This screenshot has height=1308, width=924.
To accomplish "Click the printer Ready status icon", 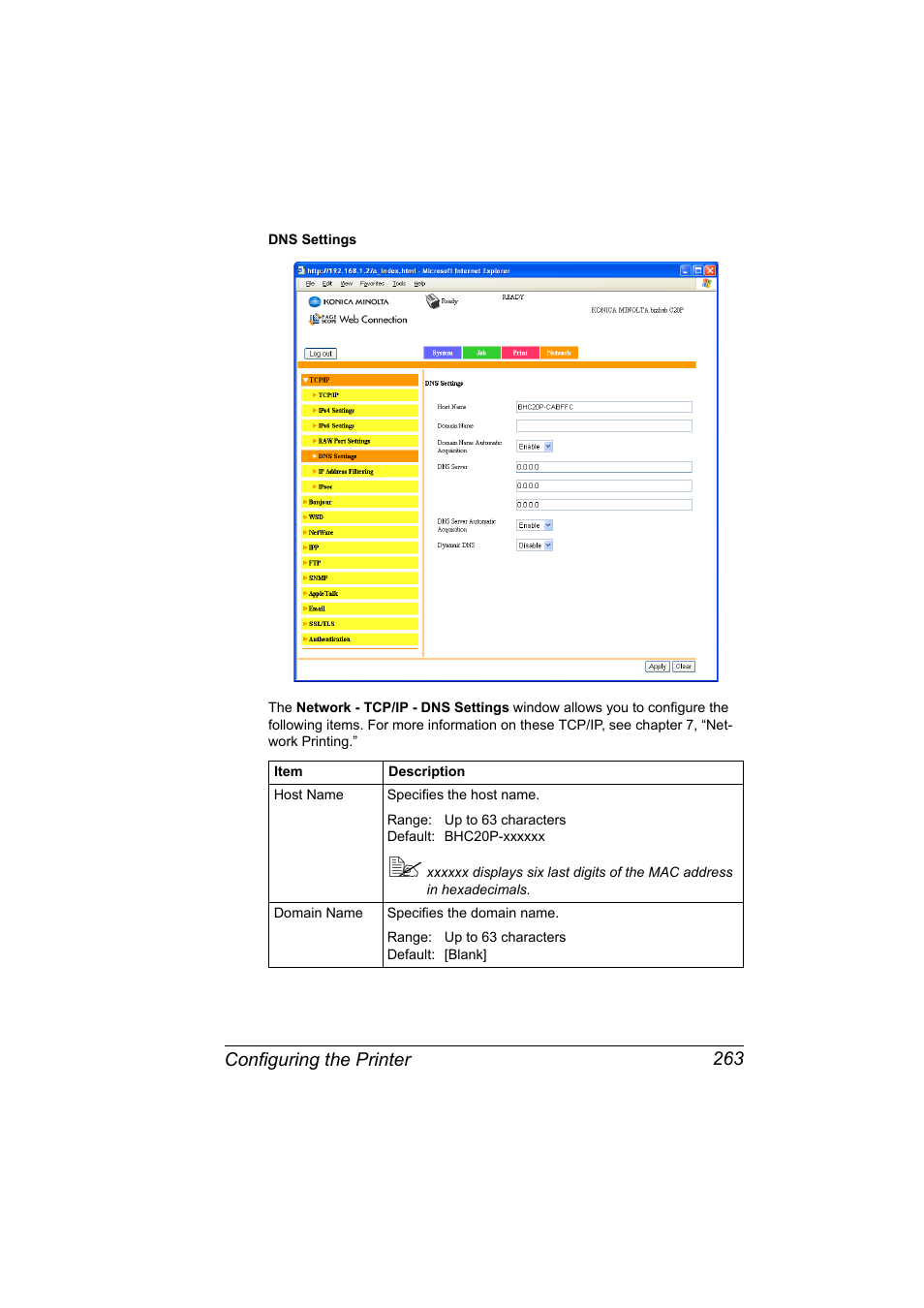I will 433,301.
